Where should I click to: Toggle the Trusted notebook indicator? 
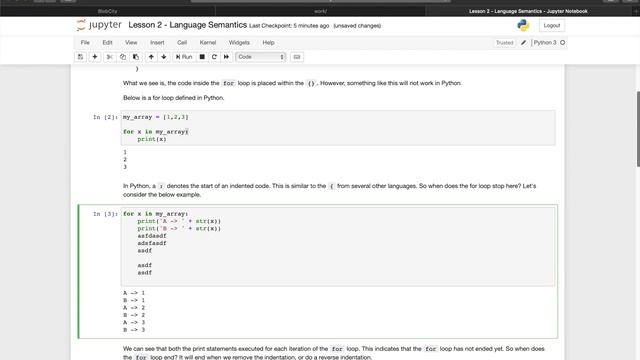pyautogui.click(x=504, y=42)
